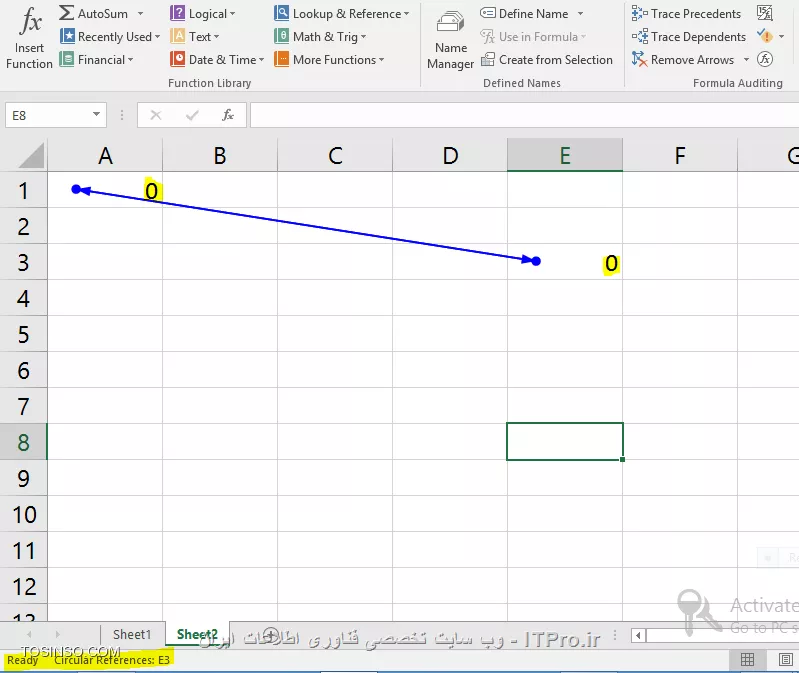Viewport: 799px width, 673px height.
Task: Click the selected cell E8
Action: (x=565, y=442)
